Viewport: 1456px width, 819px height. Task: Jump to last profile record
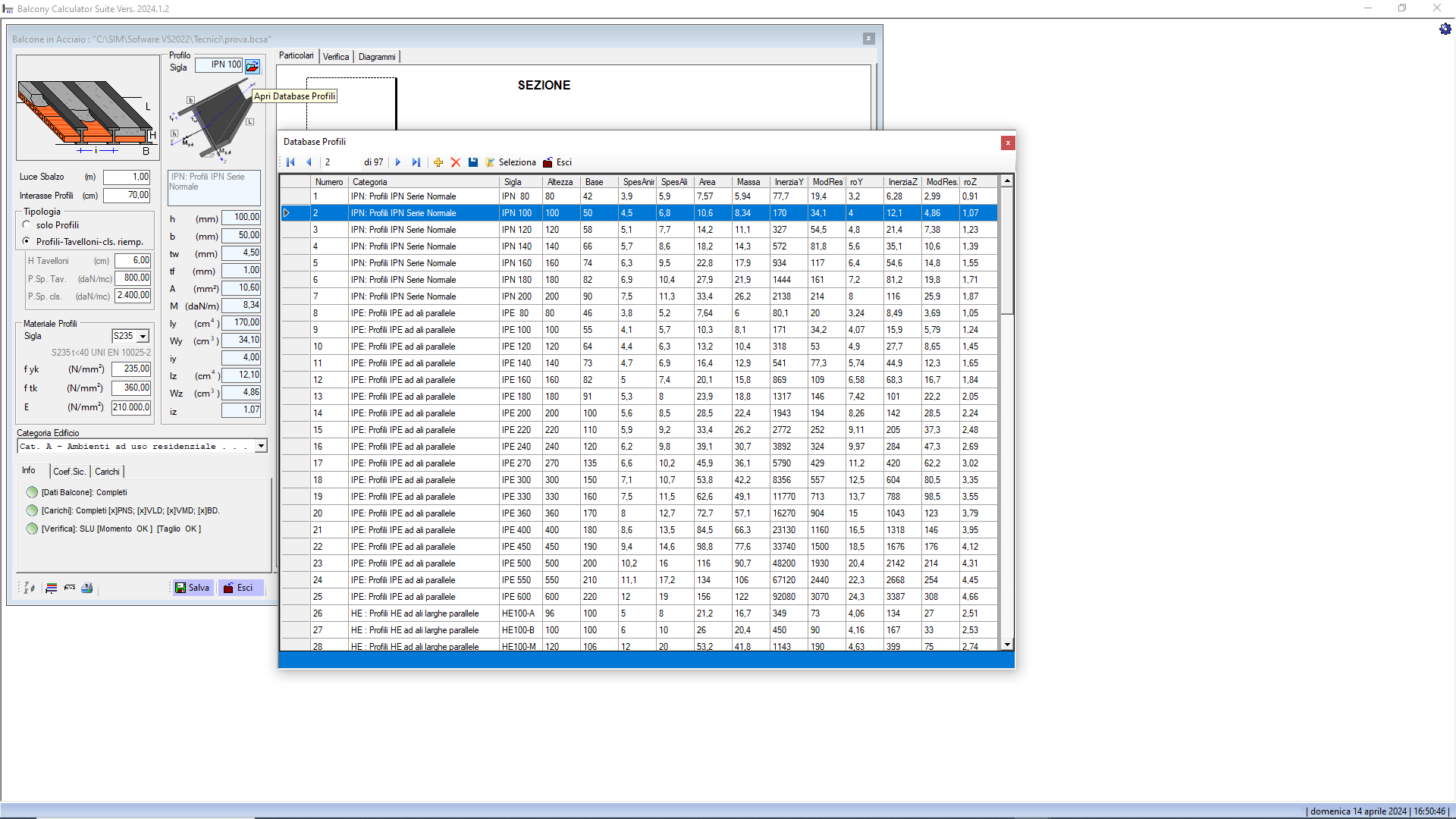(416, 162)
